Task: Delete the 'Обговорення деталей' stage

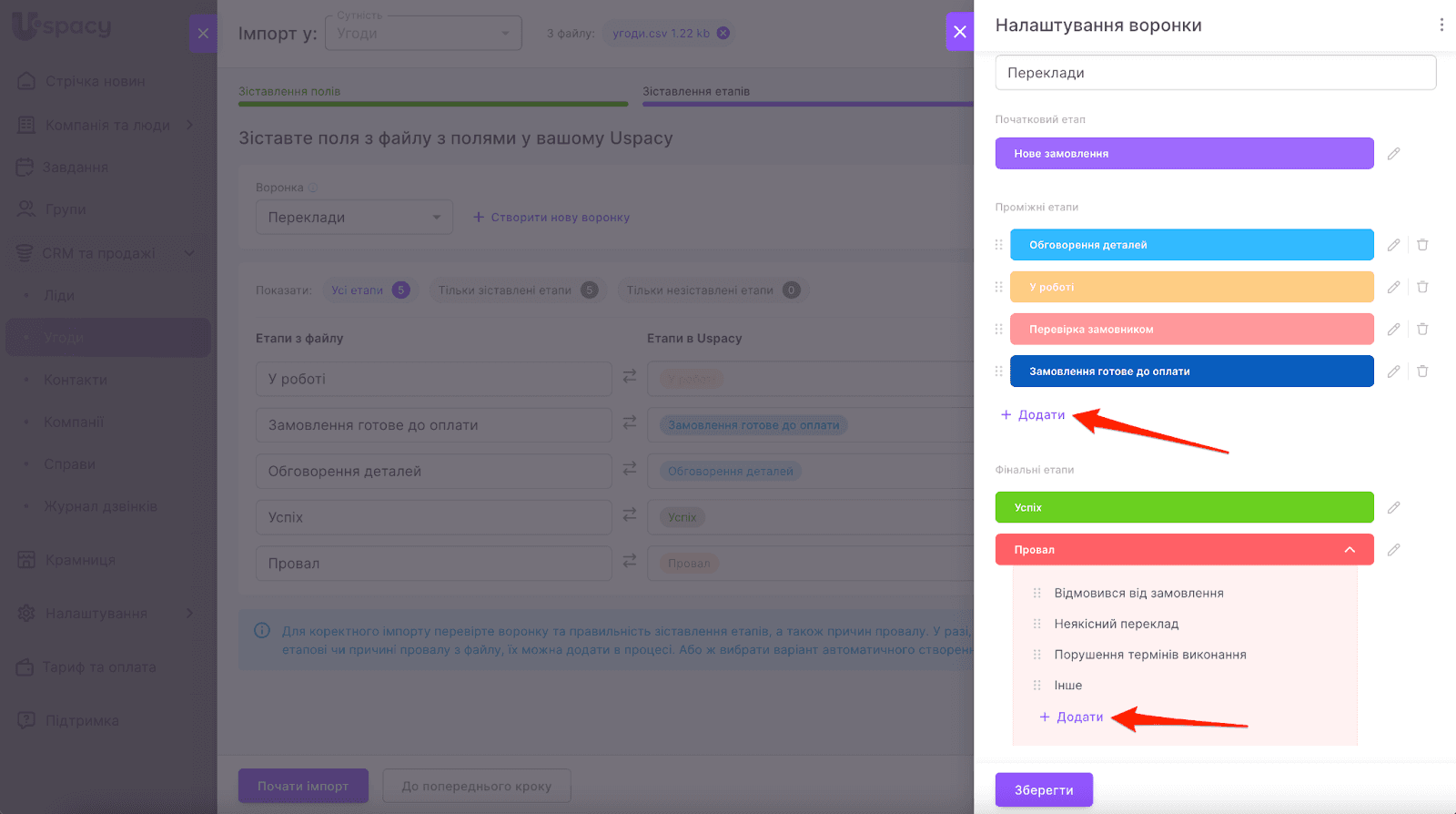Action: [1422, 245]
